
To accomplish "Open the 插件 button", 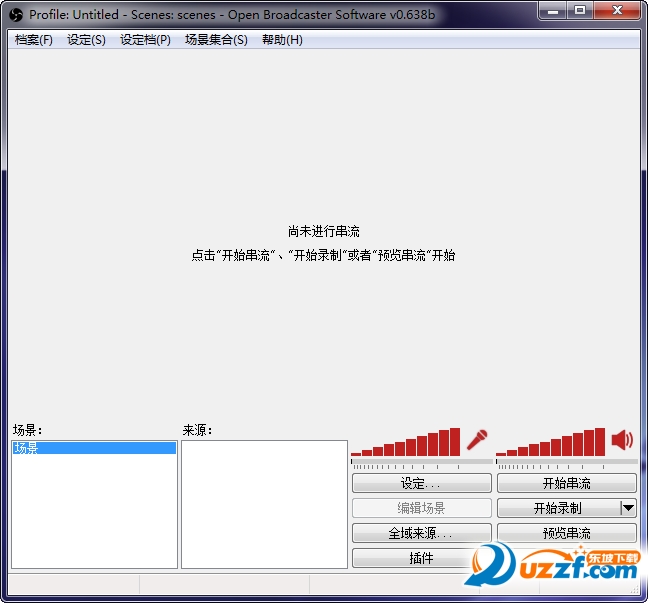I will point(422,558).
